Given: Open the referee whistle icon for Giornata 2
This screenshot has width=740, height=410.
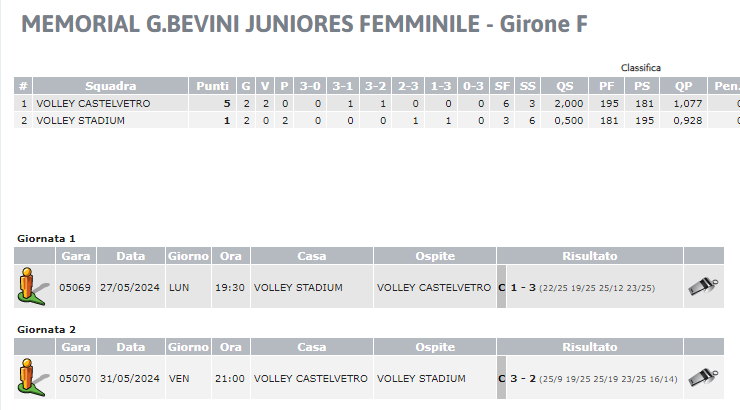Looking at the screenshot, I should pos(703,377).
